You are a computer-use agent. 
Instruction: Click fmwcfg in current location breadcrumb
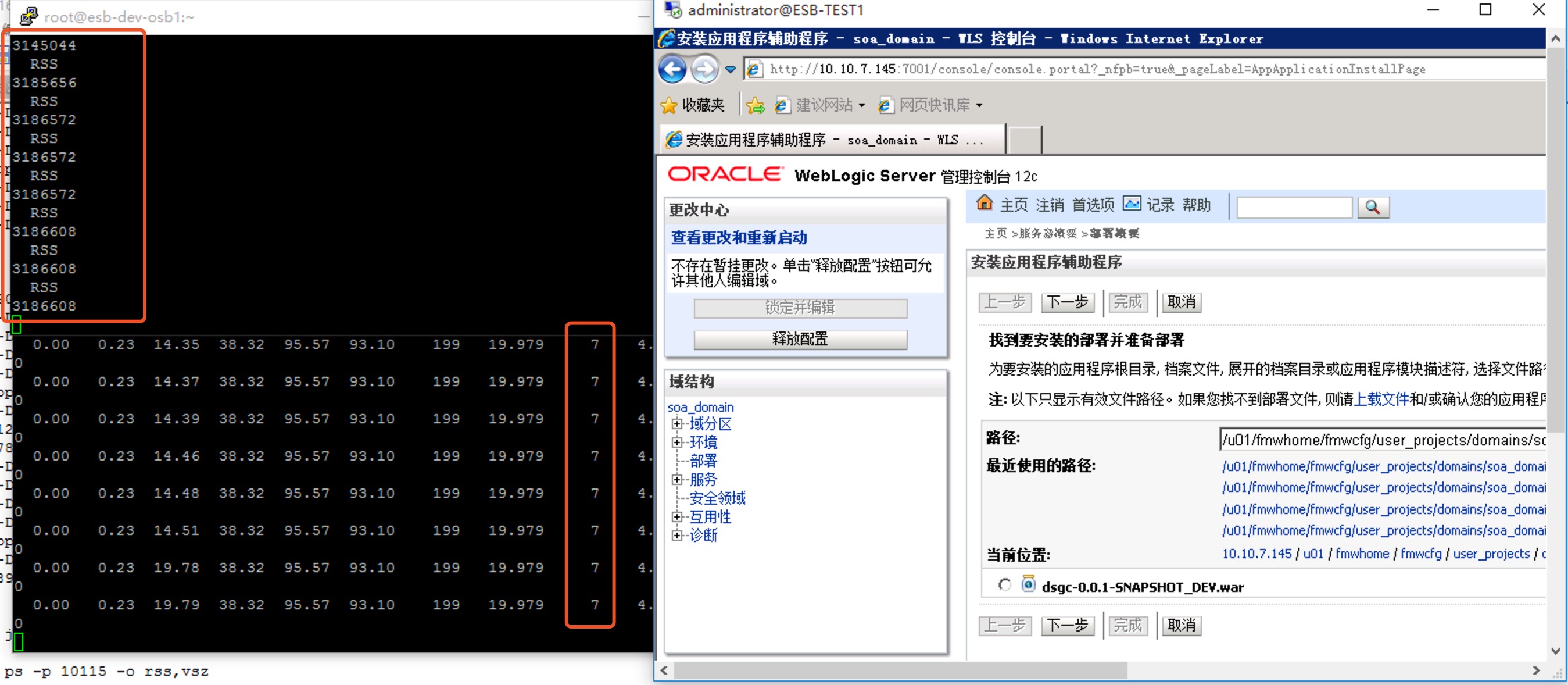click(1421, 554)
